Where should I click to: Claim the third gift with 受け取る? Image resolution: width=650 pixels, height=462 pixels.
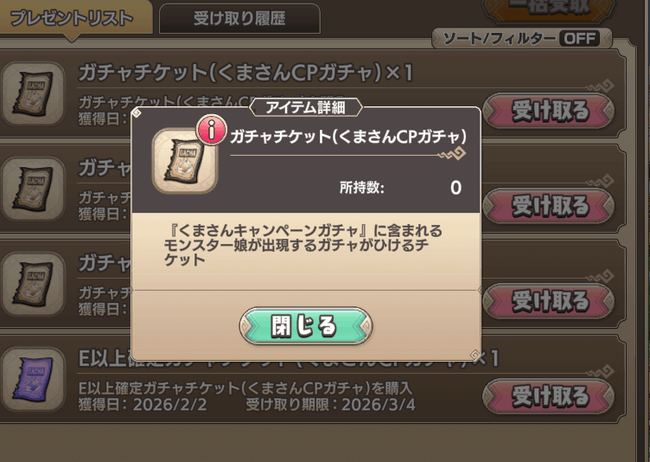click(x=548, y=301)
